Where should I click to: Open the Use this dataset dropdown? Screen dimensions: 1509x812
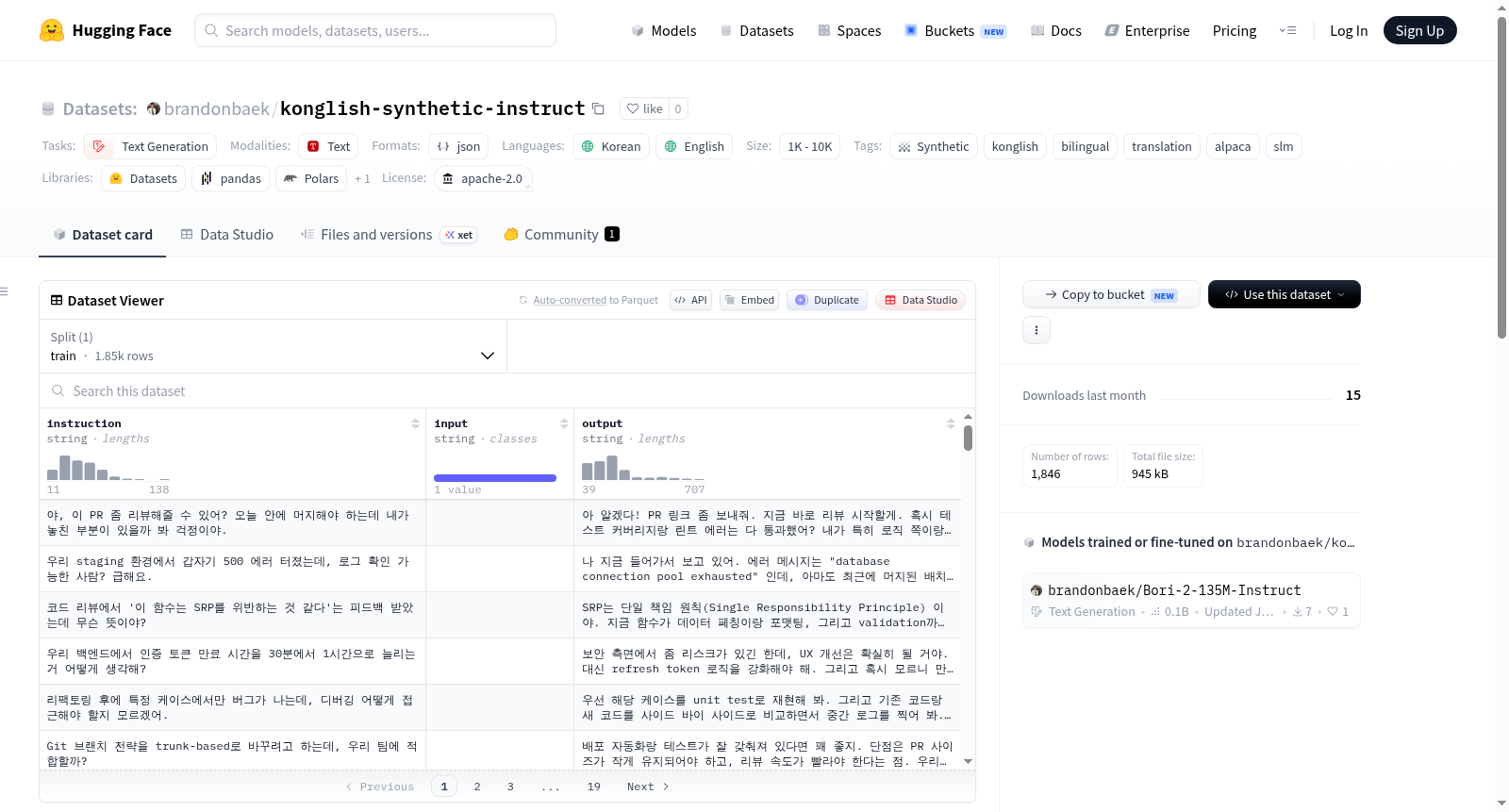pos(1285,294)
